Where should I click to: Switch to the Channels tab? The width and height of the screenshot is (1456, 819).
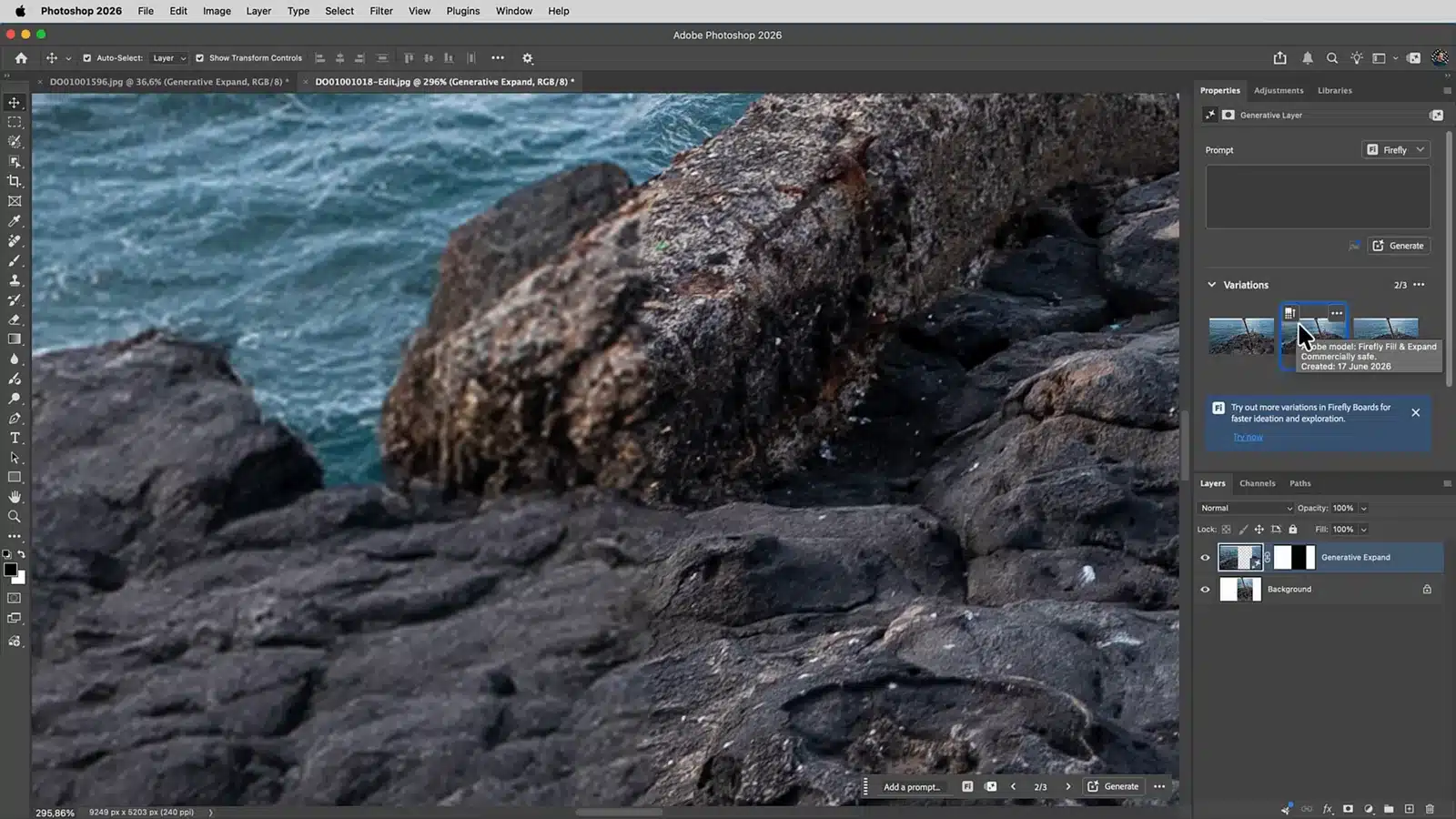coord(1258,484)
